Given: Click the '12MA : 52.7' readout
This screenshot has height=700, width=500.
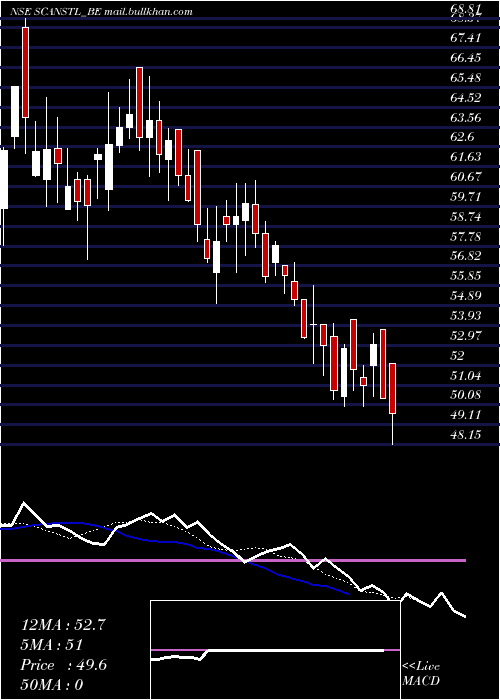Looking at the screenshot, I should click(63, 625).
